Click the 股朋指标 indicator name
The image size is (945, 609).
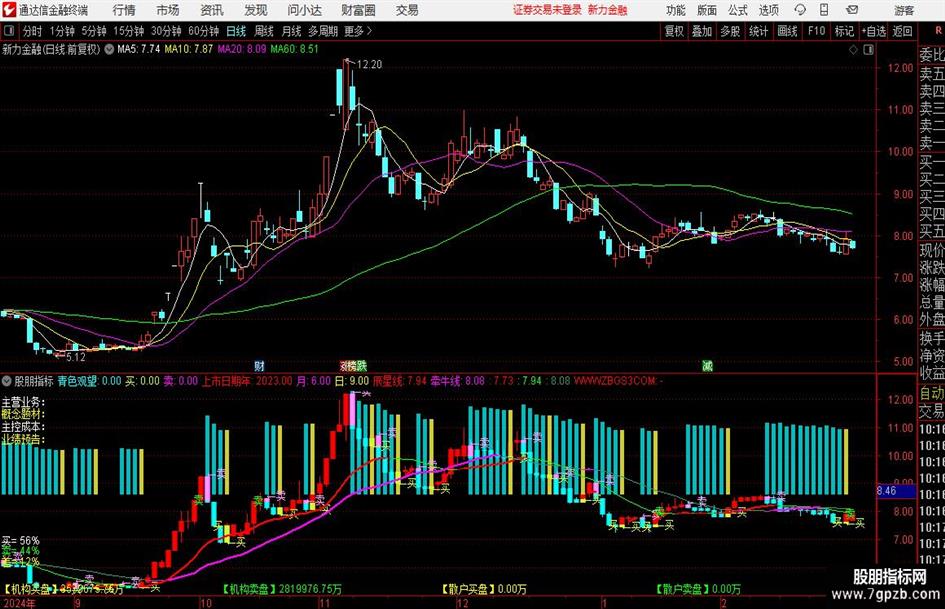[34, 381]
